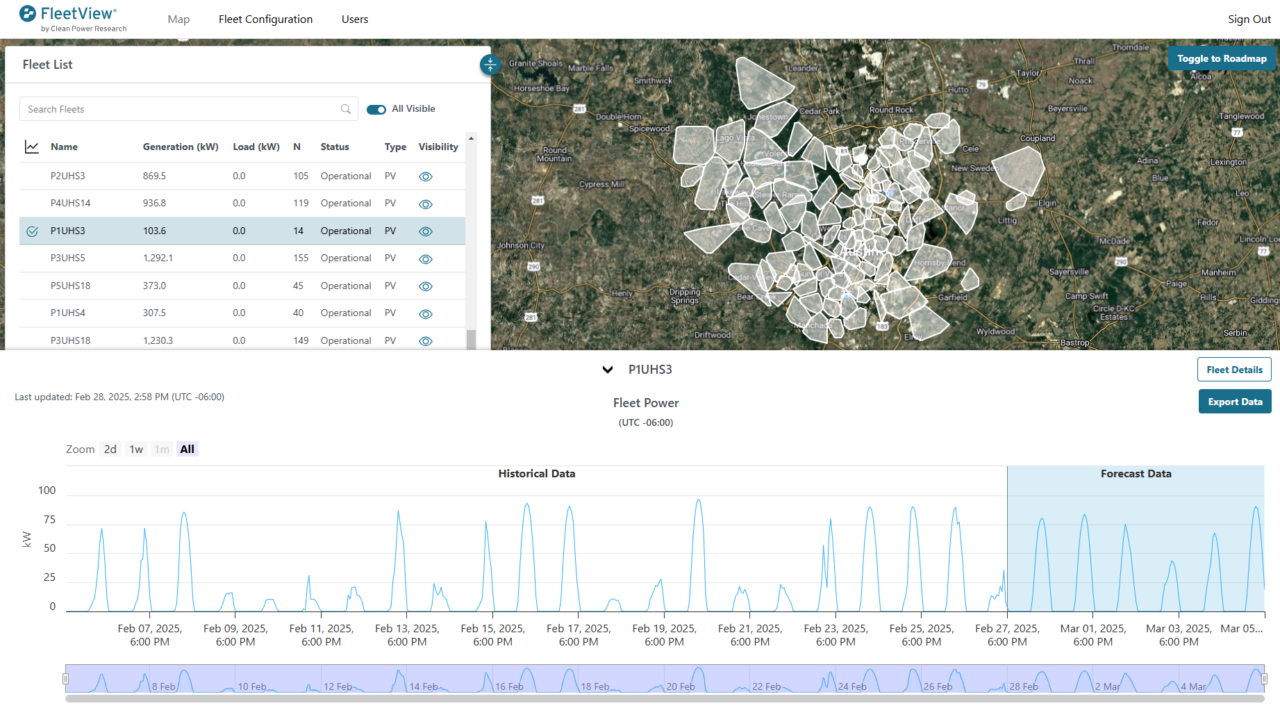The width and height of the screenshot is (1280, 708).
Task: Hide P5UHS18 using its eye icon
Action: click(425, 286)
